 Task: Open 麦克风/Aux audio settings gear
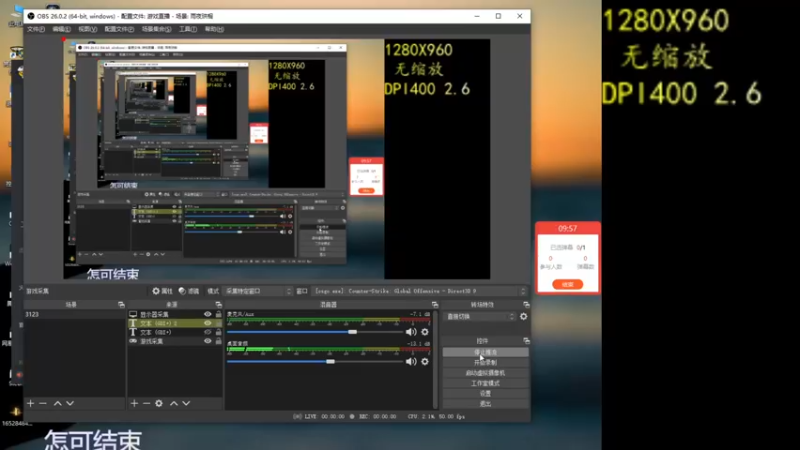point(425,332)
